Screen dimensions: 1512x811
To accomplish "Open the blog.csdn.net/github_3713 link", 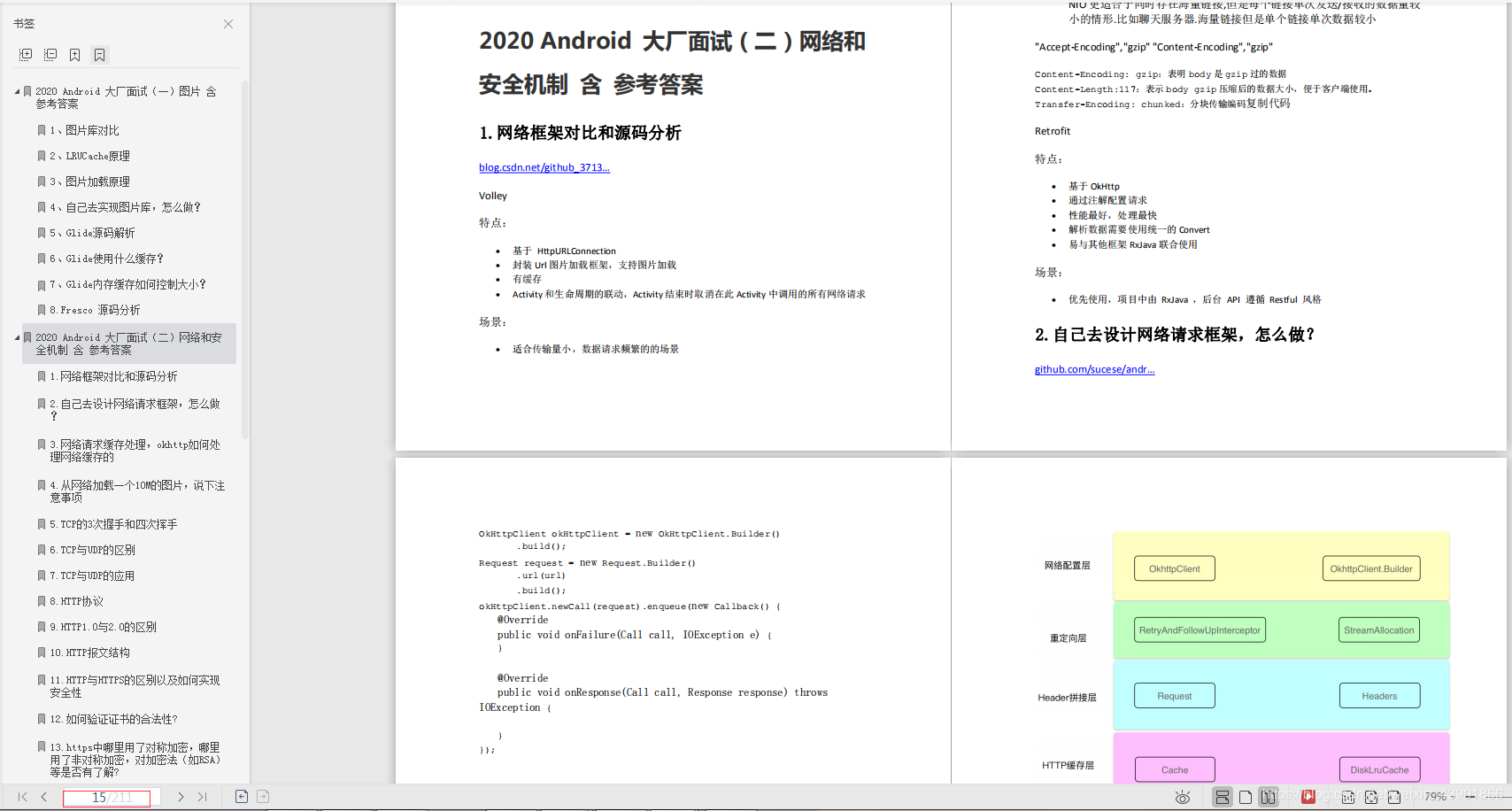I will click(x=544, y=167).
